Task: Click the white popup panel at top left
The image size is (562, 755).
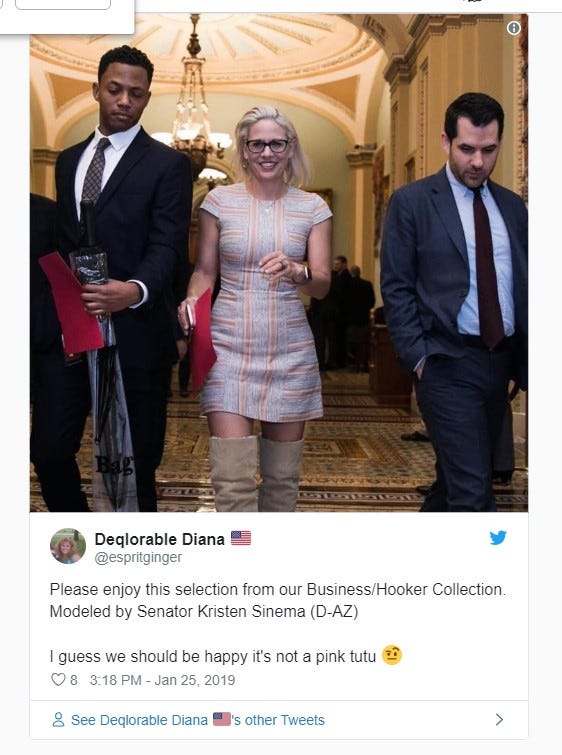Action: tap(67, 17)
